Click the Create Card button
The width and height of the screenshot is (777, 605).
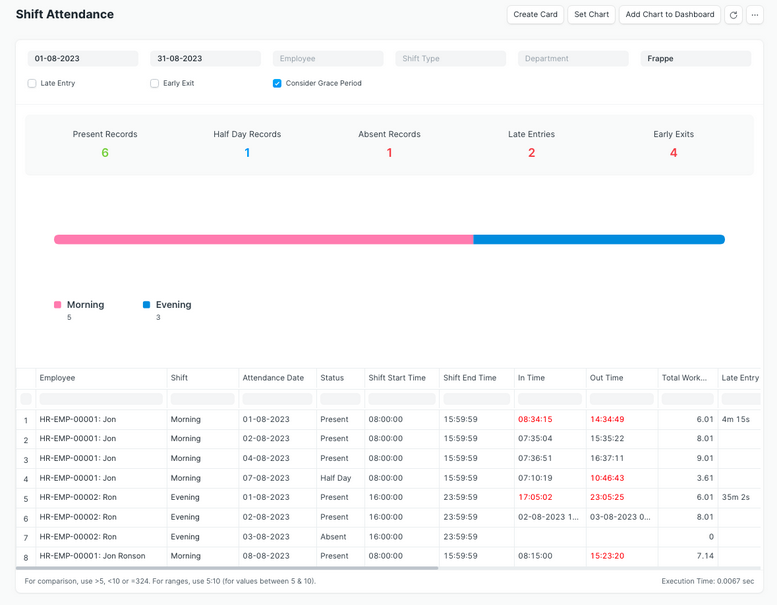coord(535,15)
